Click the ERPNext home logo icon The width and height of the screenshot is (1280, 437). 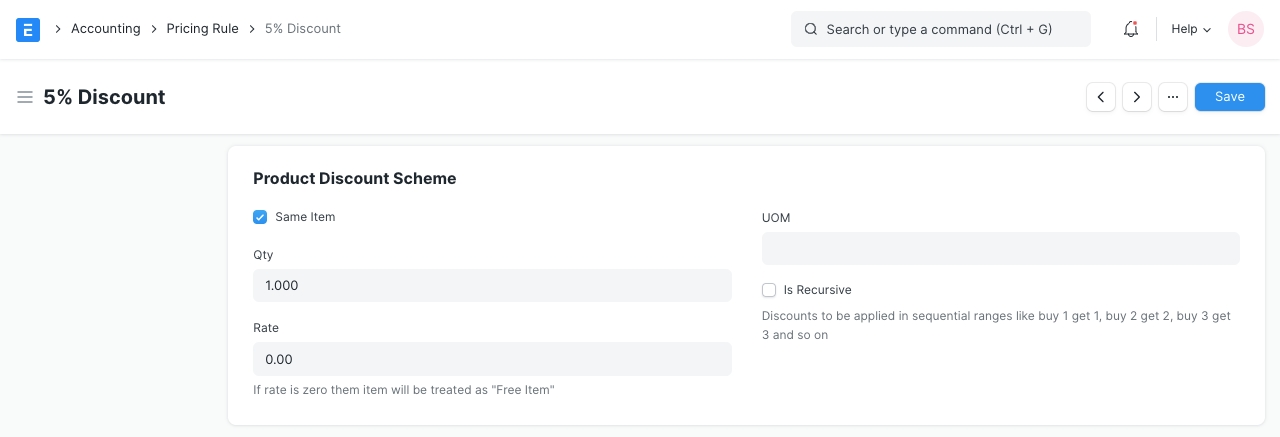[28, 29]
